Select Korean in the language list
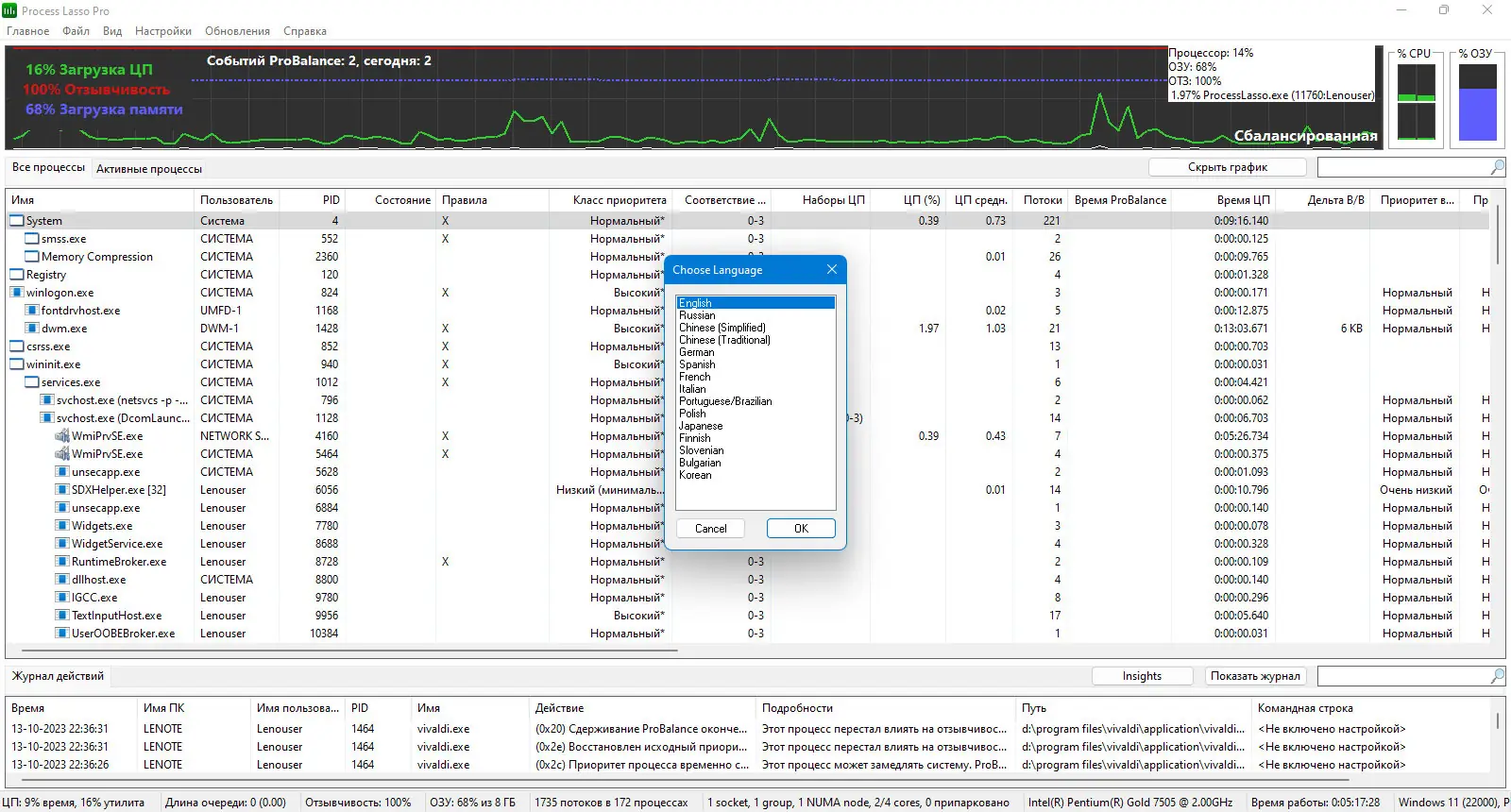The height and width of the screenshot is (812, 1511). tap(755, 475)
